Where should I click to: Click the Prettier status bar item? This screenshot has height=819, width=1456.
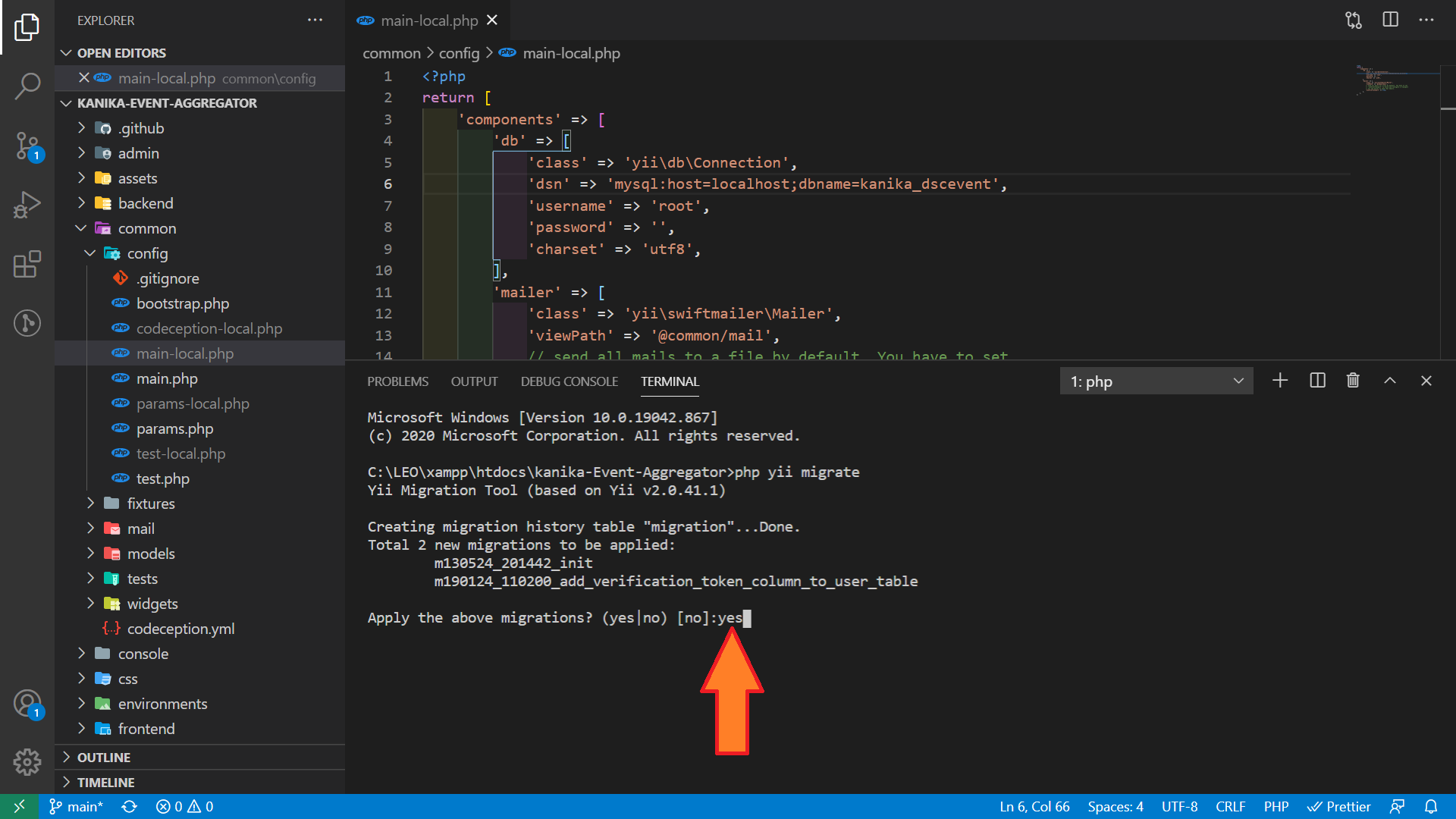1339,807
